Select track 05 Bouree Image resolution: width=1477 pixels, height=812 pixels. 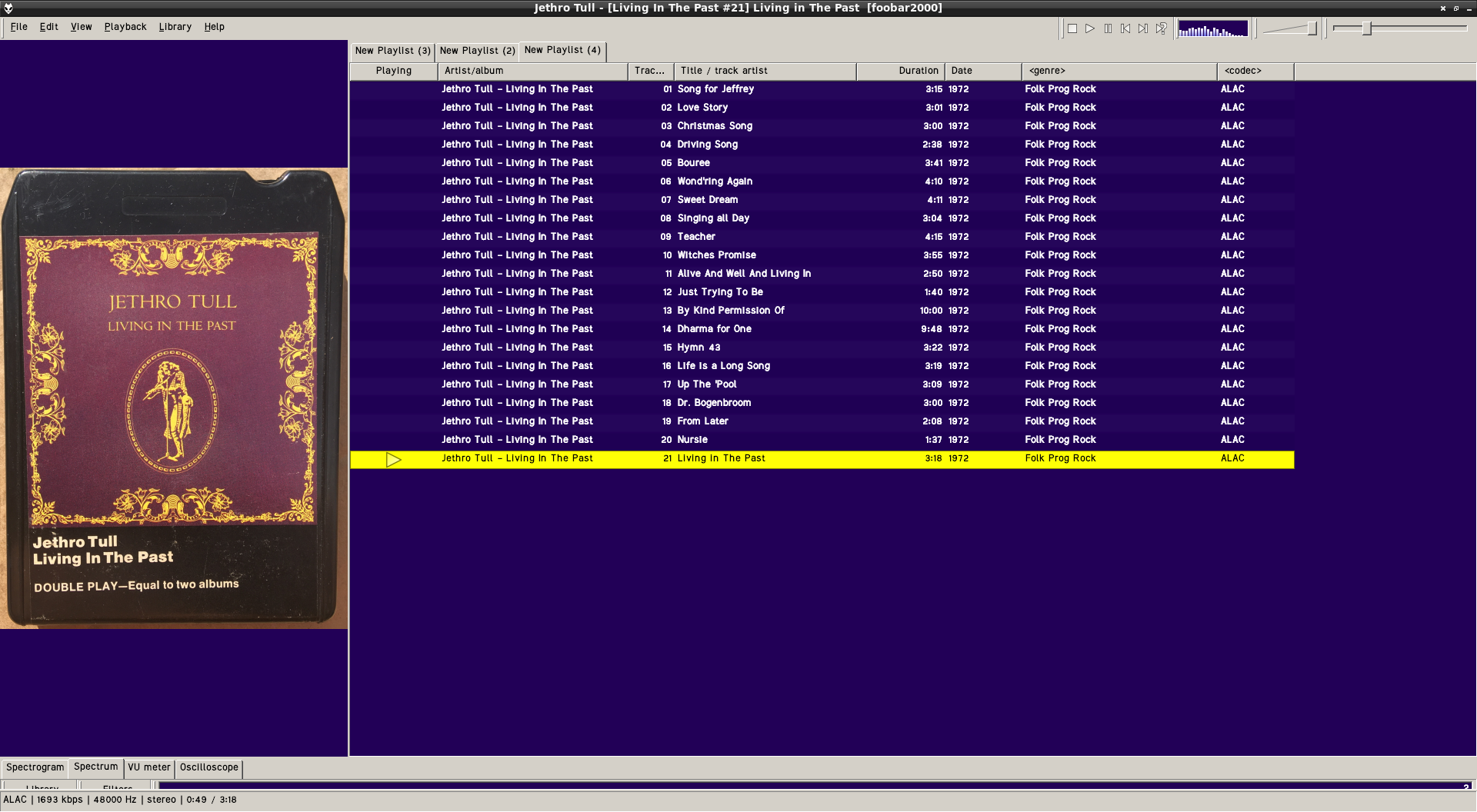tap(822, 163)
